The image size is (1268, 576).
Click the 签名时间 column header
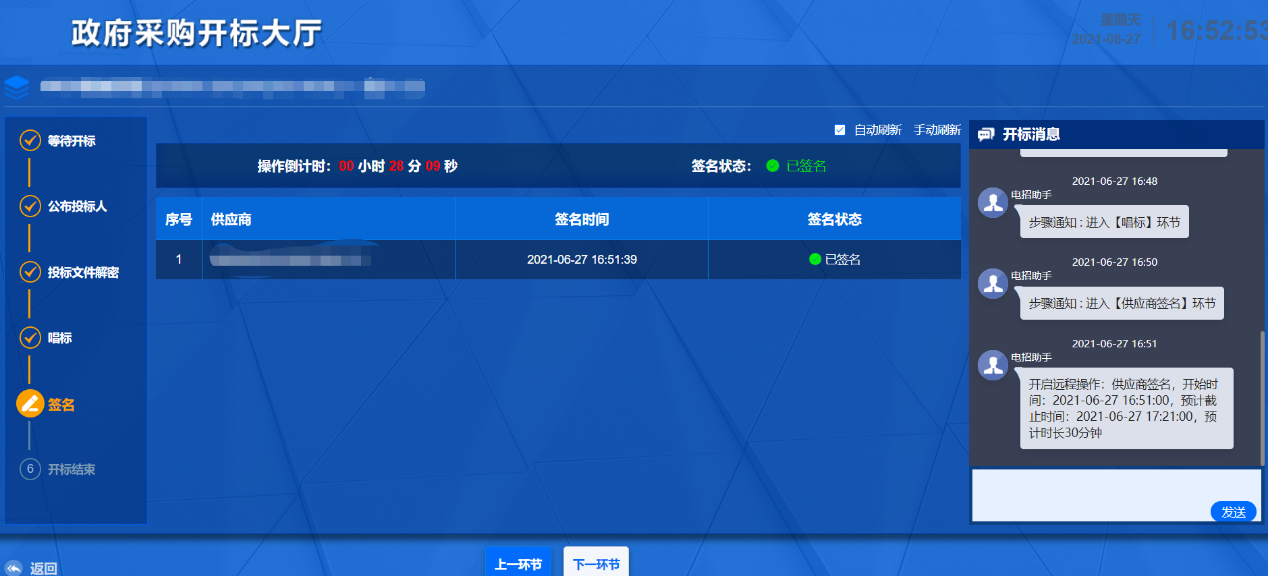[x=581, y=219]
